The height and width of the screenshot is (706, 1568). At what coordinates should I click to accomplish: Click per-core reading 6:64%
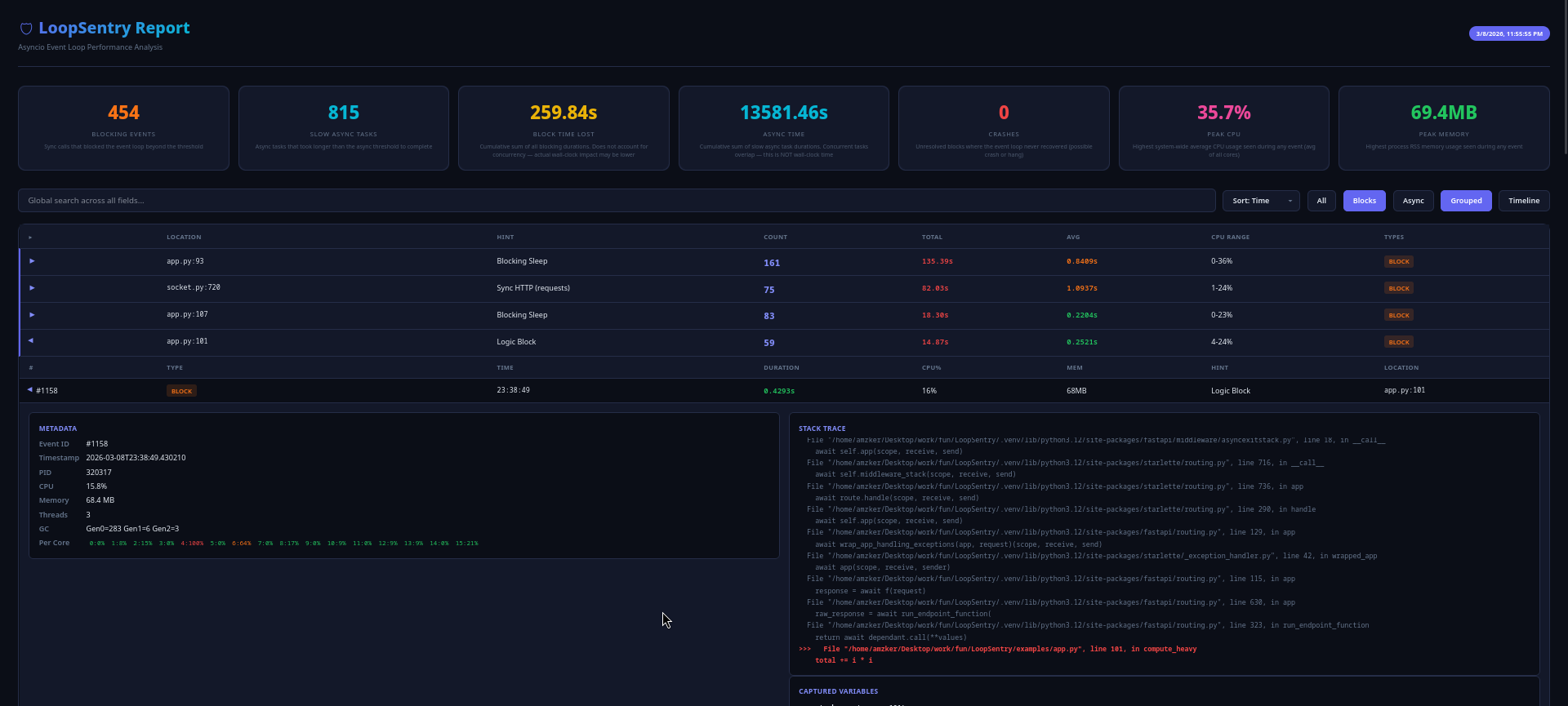point(242,544)
